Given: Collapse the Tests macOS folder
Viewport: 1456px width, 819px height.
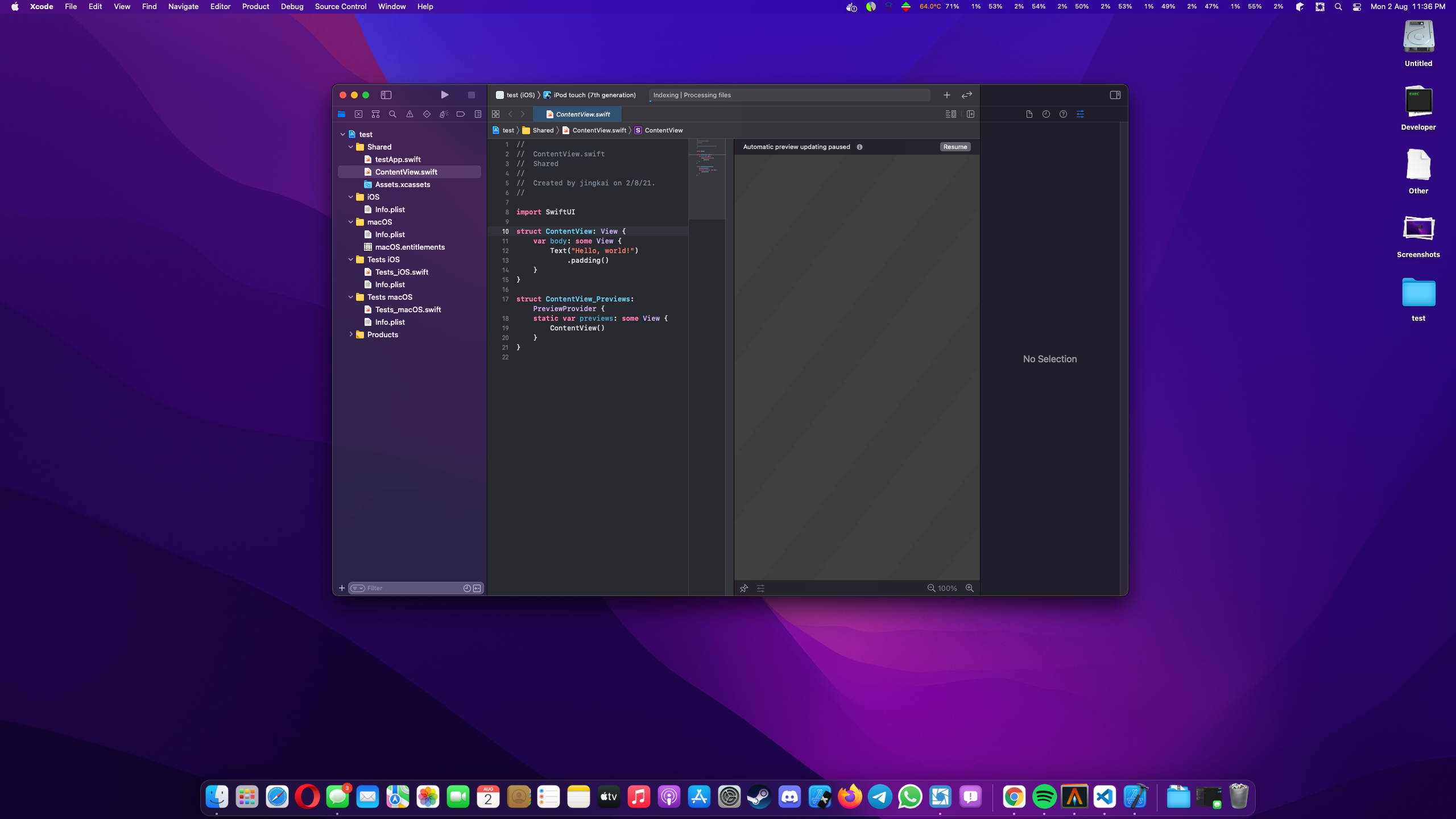Looking at the screenshot, I should (x=351, y=297).
